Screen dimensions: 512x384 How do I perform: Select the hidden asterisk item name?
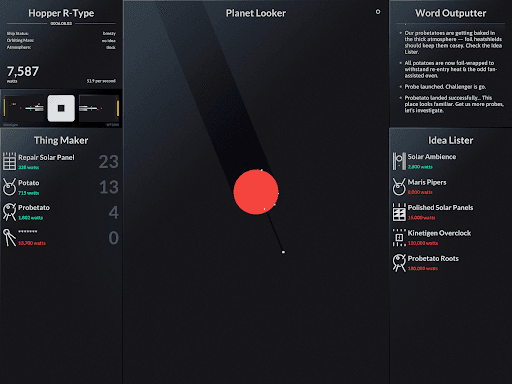pos(28,232)
